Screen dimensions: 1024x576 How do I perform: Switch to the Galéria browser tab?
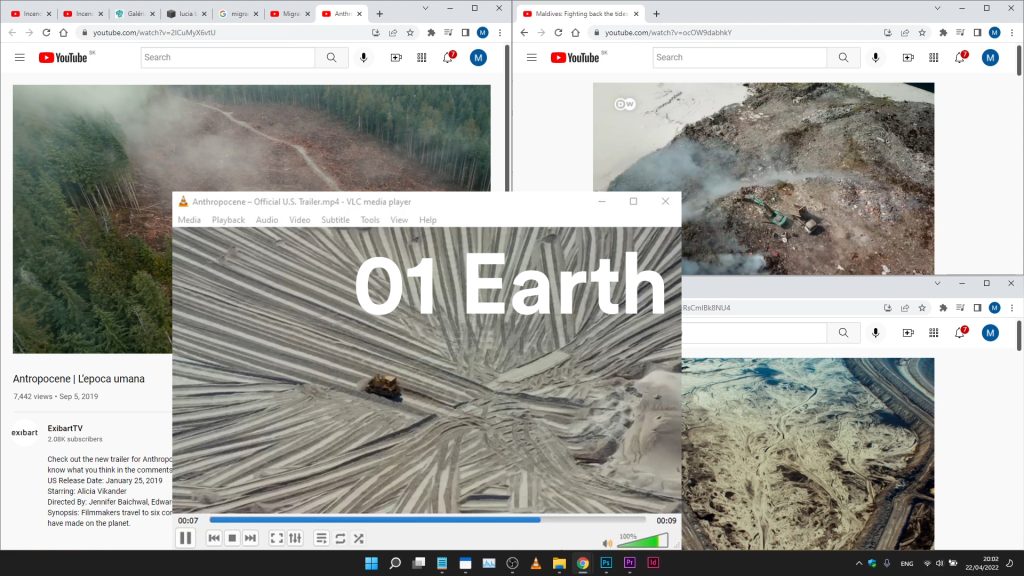[136, 14]
